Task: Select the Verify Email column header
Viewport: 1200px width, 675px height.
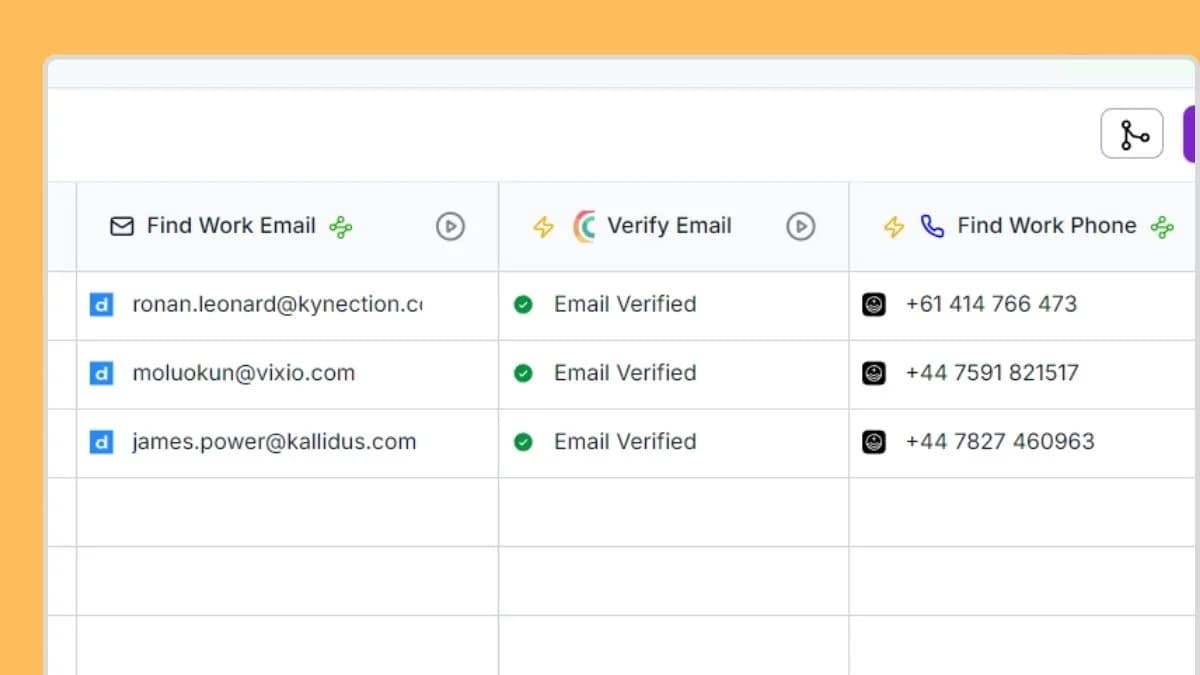Action: 669,226
